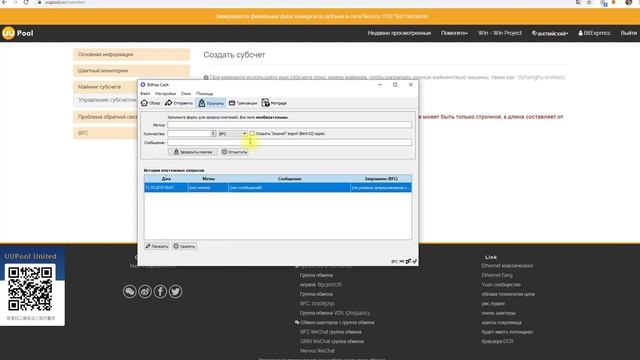The height and width of the screenshot is (360, 640).
Task: Open the Окно menu
Action: [x=186, y=94]
